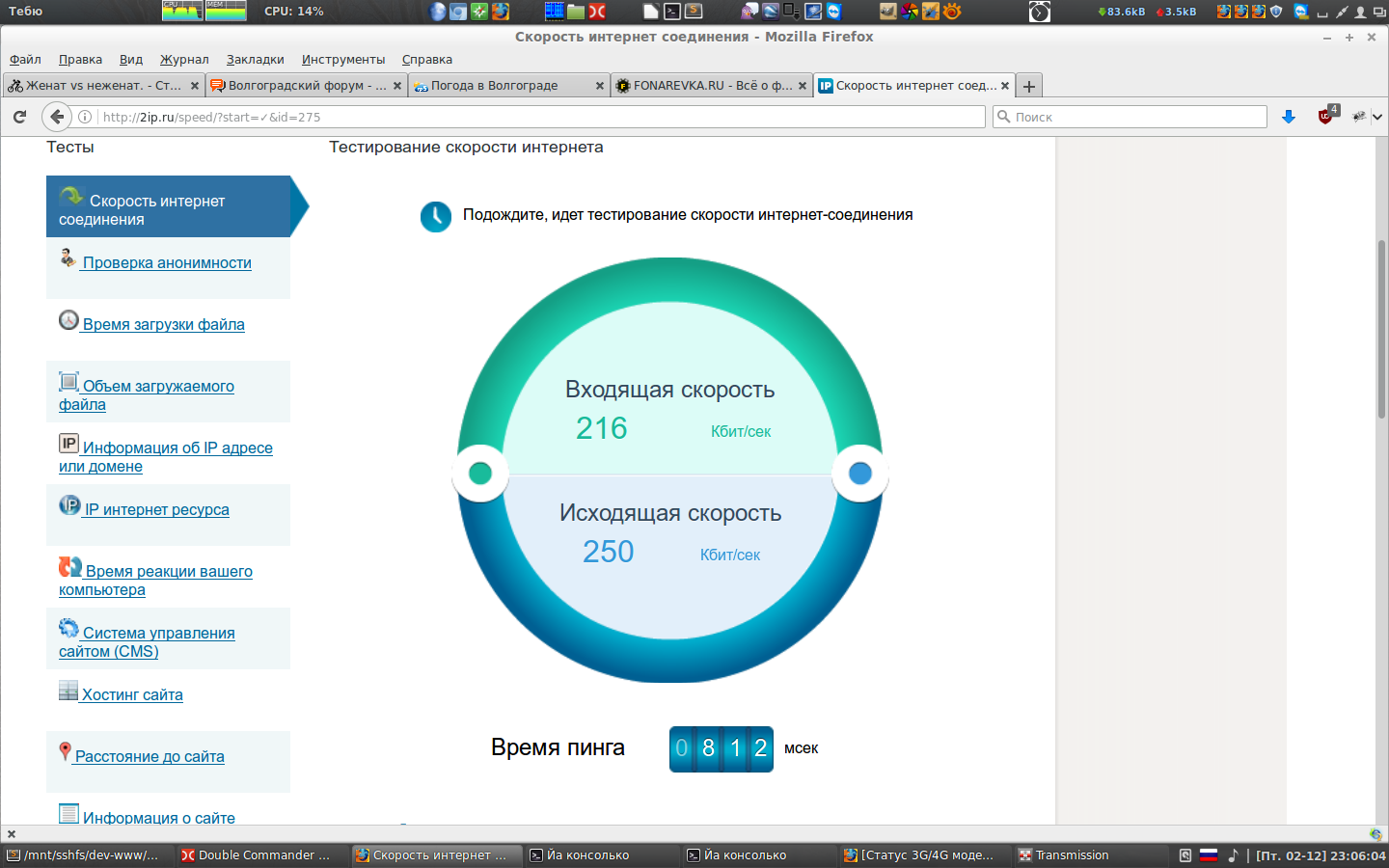Toggle the Russian flag keyboard layout indicator
This screenshot has width=1389, height=868.
click(1208, 855)
